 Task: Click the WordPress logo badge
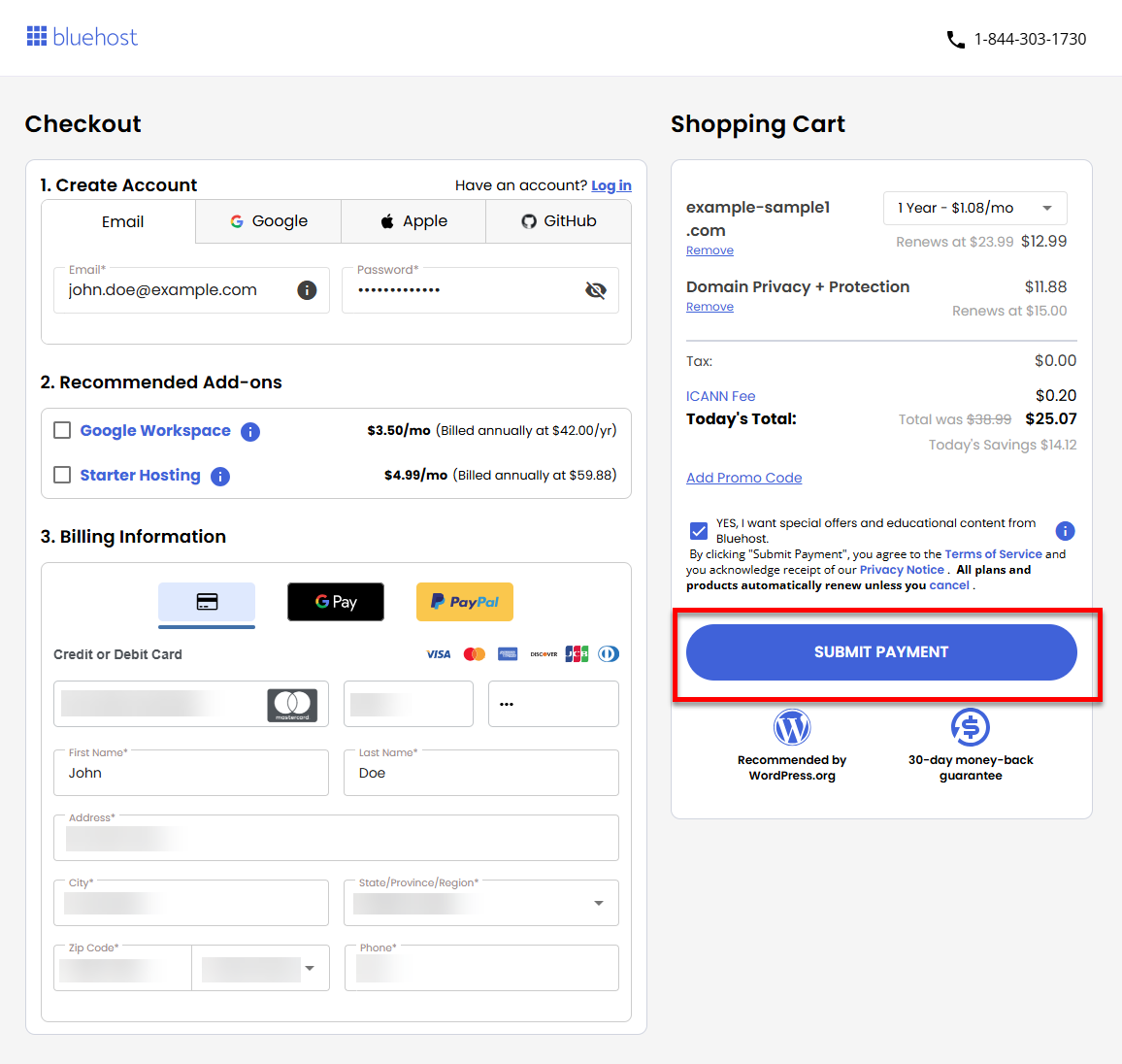(792, 728)
